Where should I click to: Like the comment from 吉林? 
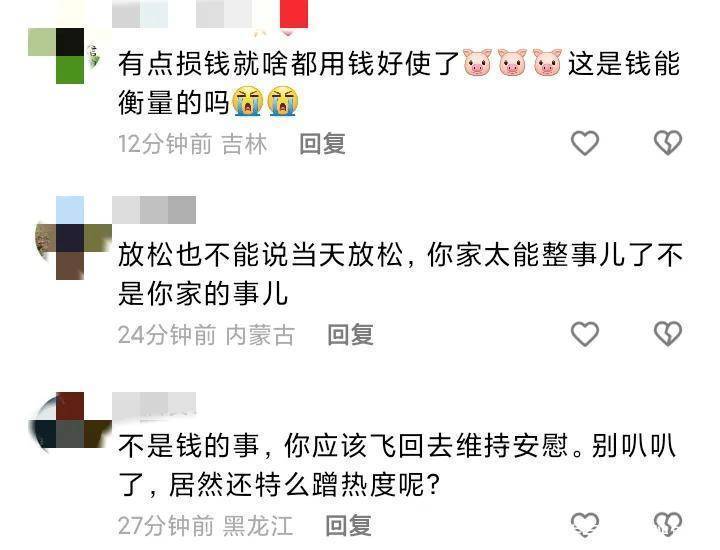(x=585, y=143)
